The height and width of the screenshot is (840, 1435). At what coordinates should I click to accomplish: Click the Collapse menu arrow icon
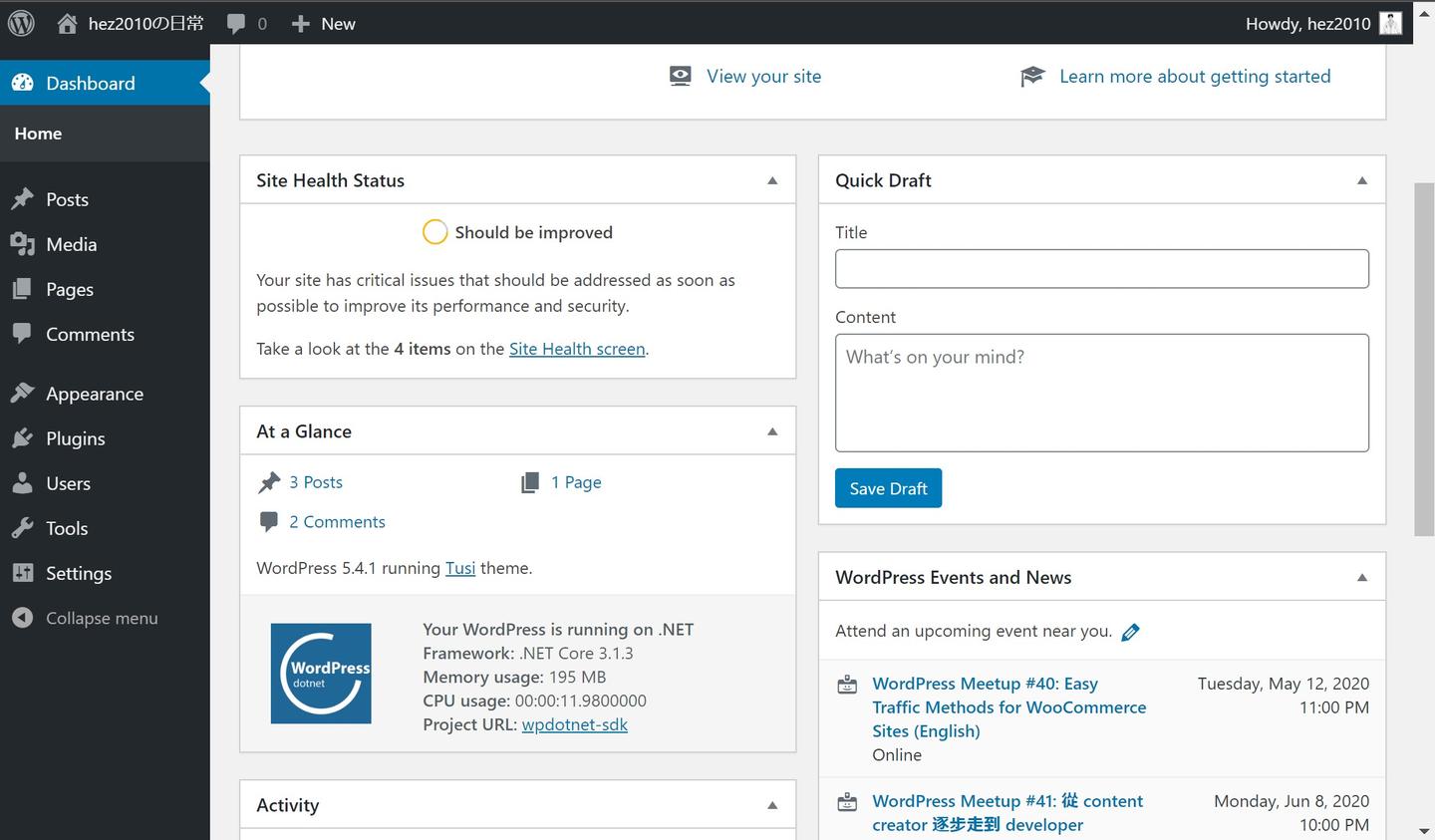coord(22,618)
